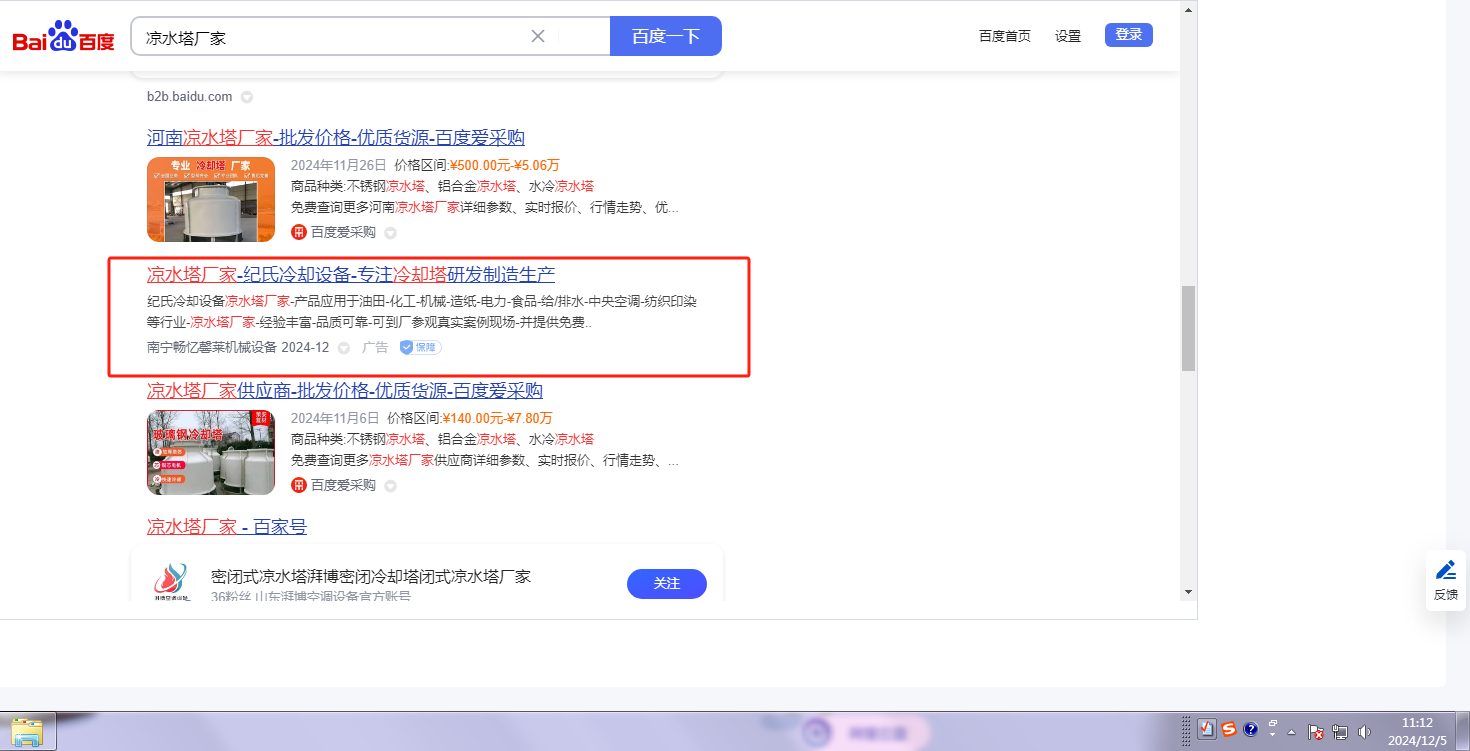The width and height of the screenshot is (1470, 751).
Task: Click the volume speaker icon in tray
Action: tap(1363, 731)
